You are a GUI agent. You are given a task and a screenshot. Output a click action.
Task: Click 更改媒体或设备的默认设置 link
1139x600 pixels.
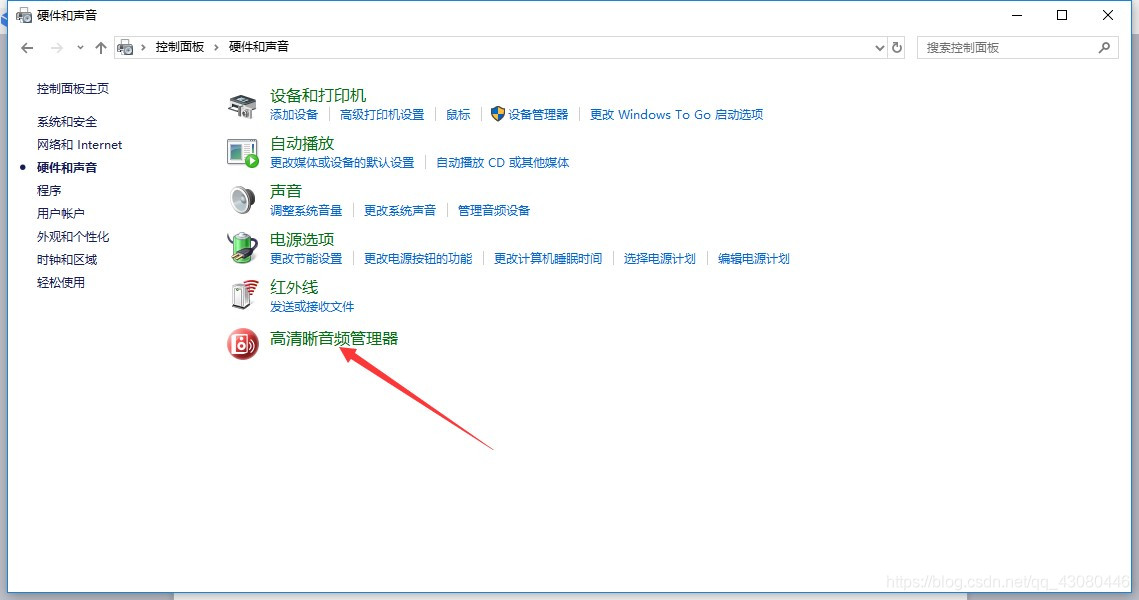point(341,163)
